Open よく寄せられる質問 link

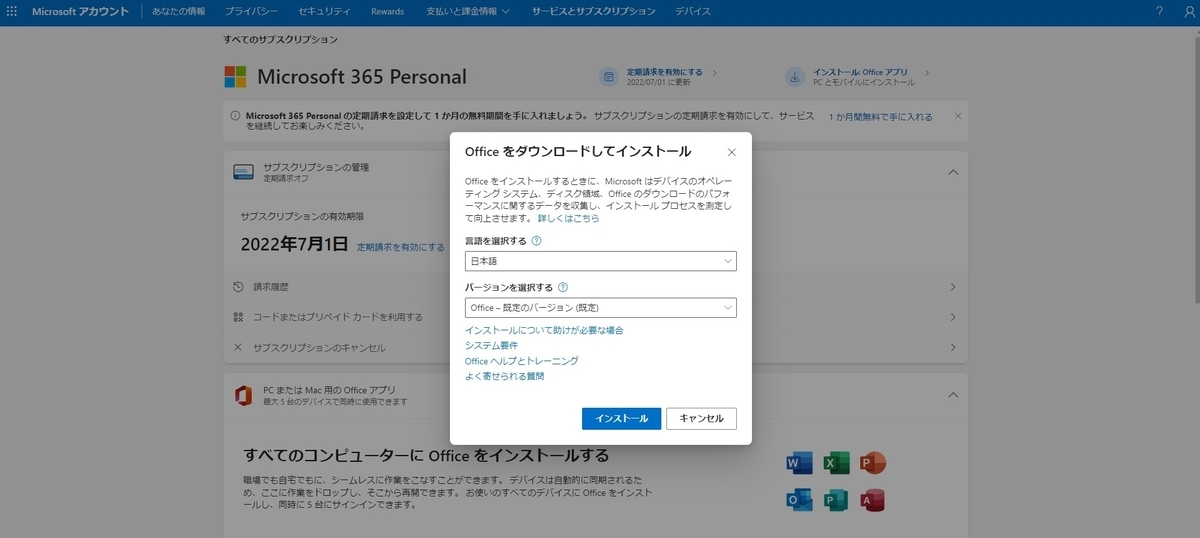point(505,376)
